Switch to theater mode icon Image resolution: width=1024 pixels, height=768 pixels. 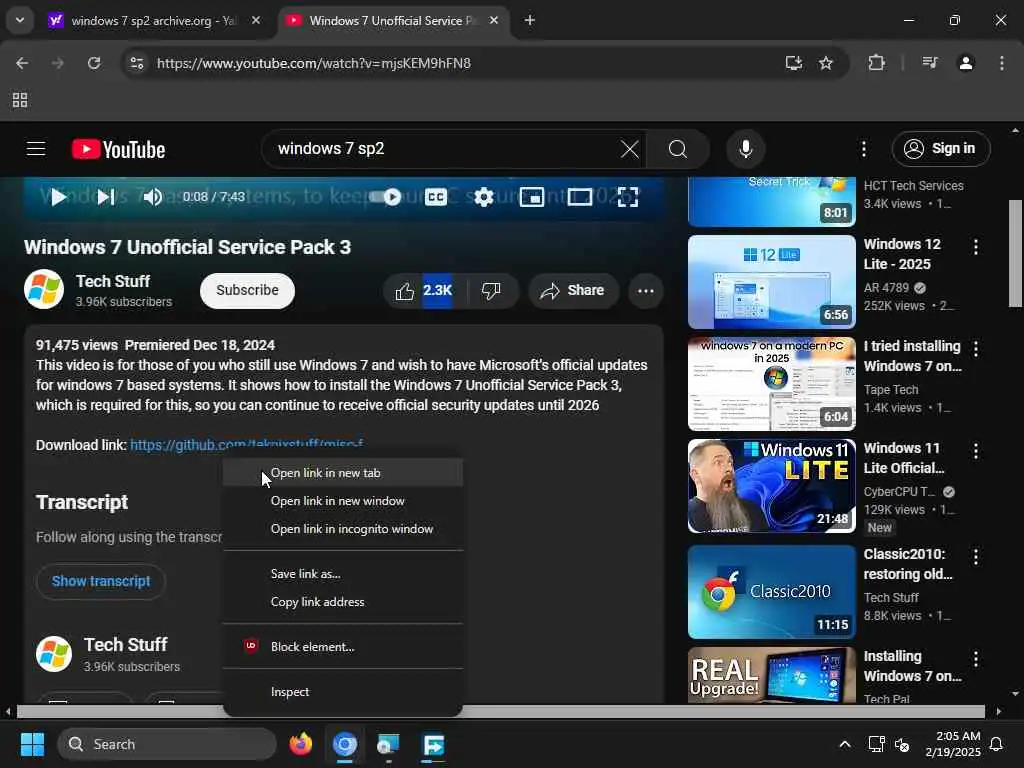(x=579, y=197)
